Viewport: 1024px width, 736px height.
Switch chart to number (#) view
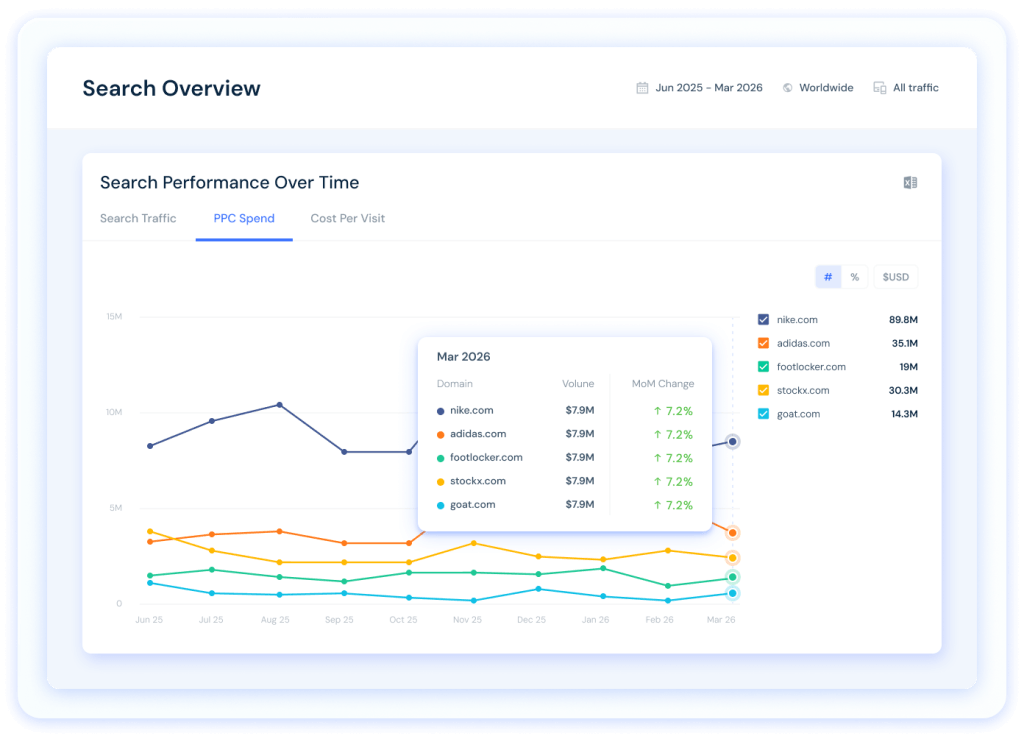click(x=828, y=277)
